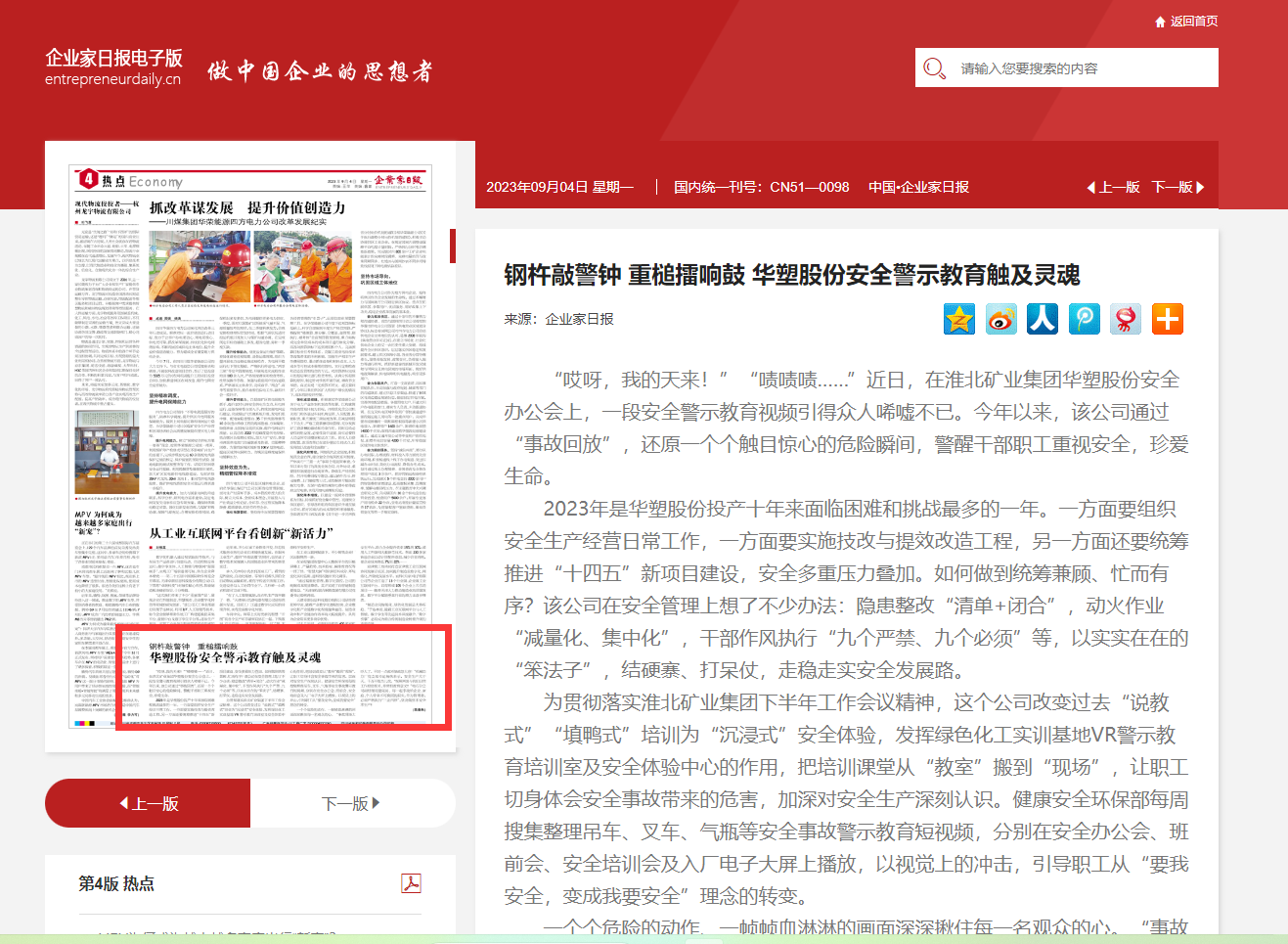The image size is (1288, 944).
Task: Share article to QQ Zone star icon
Action: (x=958, y=319)
